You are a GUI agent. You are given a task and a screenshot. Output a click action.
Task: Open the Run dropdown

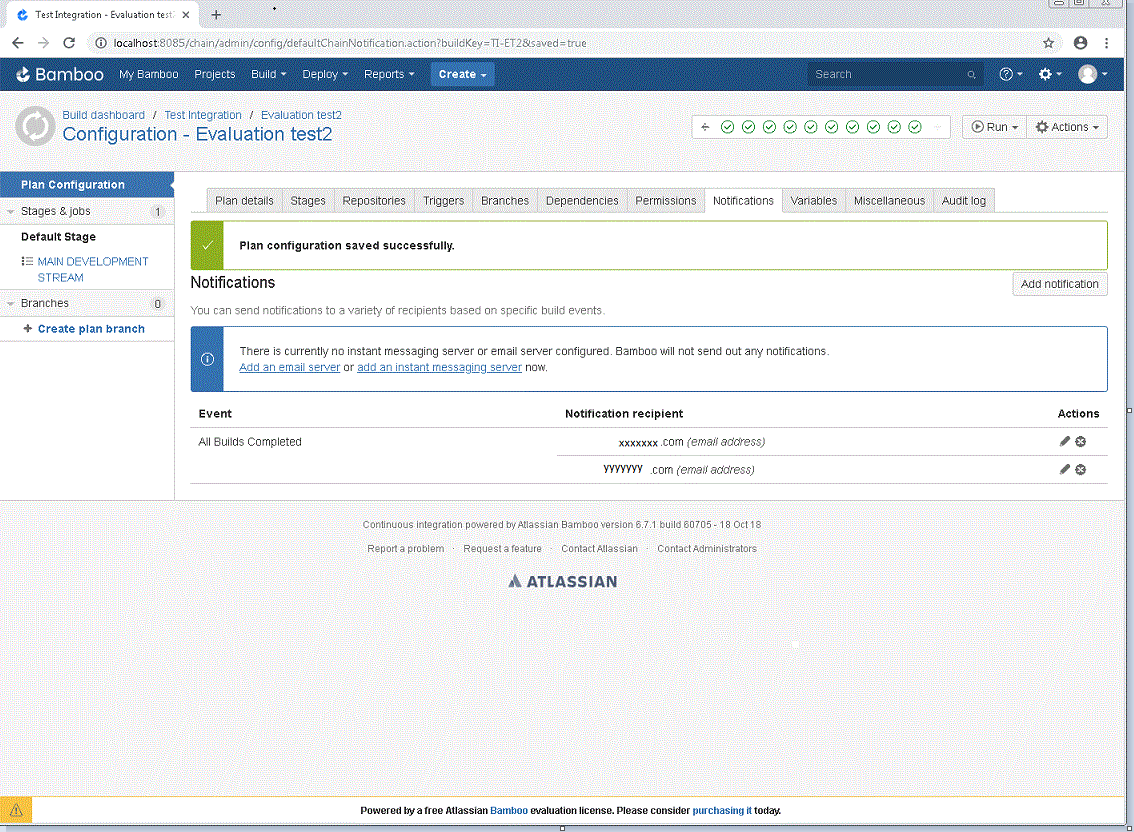coord(994,127)
